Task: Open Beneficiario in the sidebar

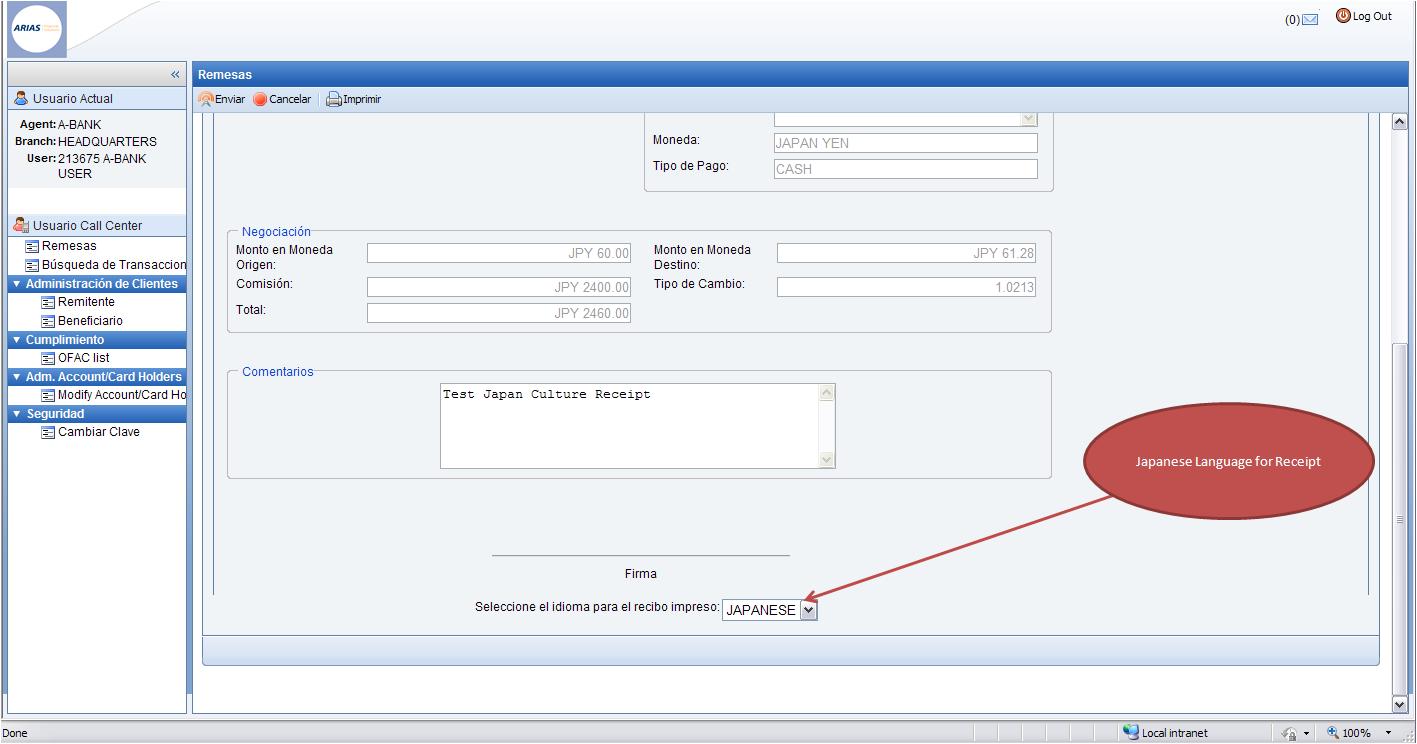Action: [x=90, y=321]
